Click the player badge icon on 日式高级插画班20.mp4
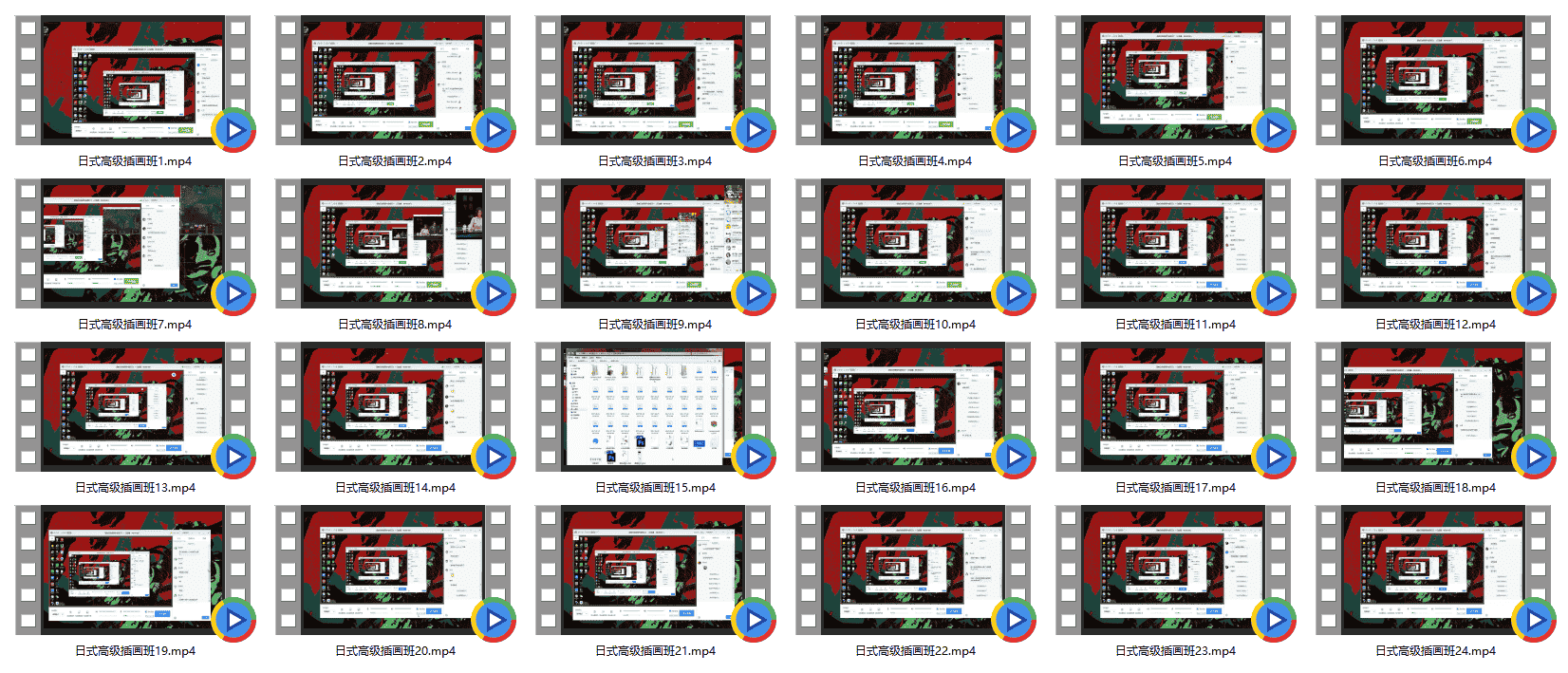 [x=494, y=620]
